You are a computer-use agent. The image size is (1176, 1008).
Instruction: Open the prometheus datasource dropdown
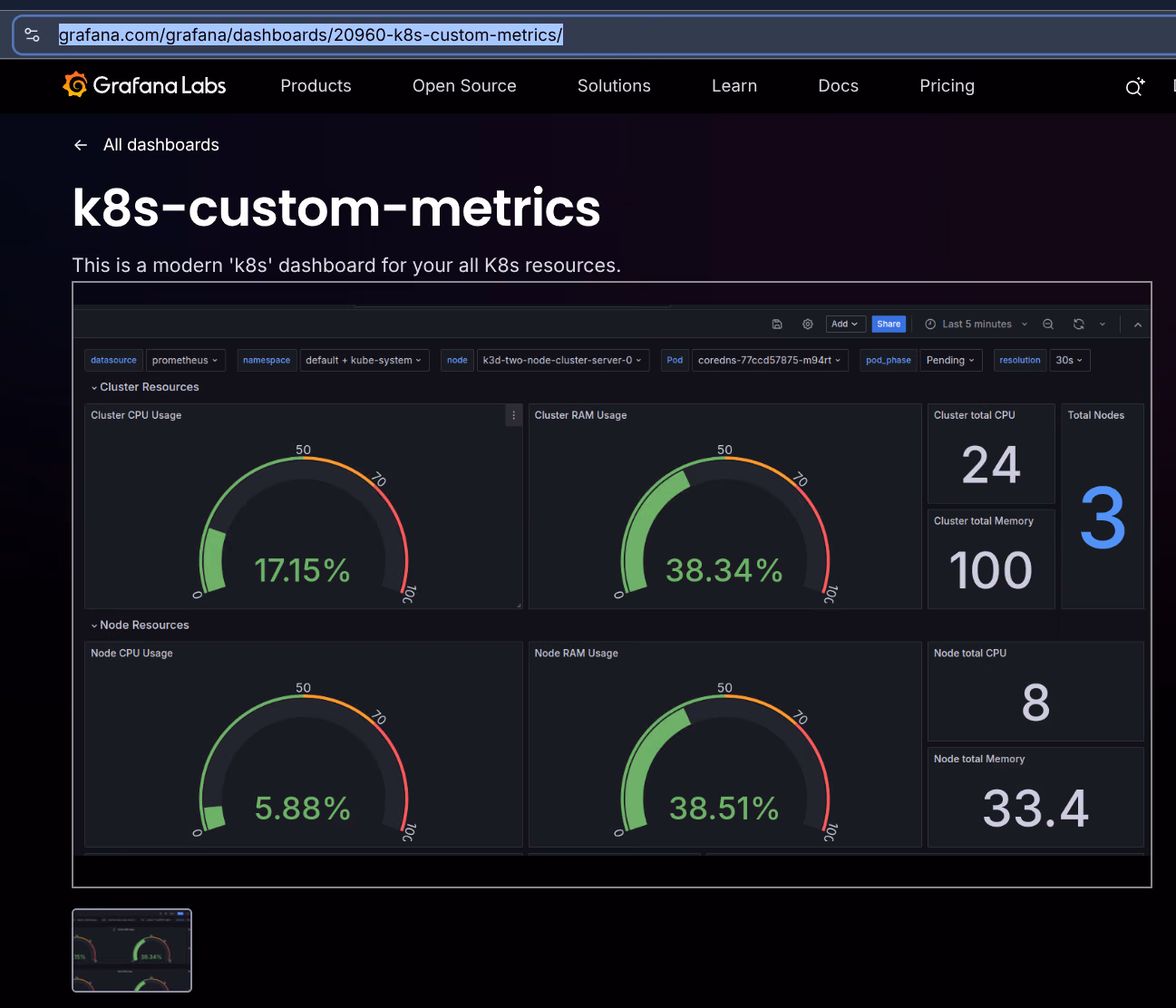coord(185,360)
